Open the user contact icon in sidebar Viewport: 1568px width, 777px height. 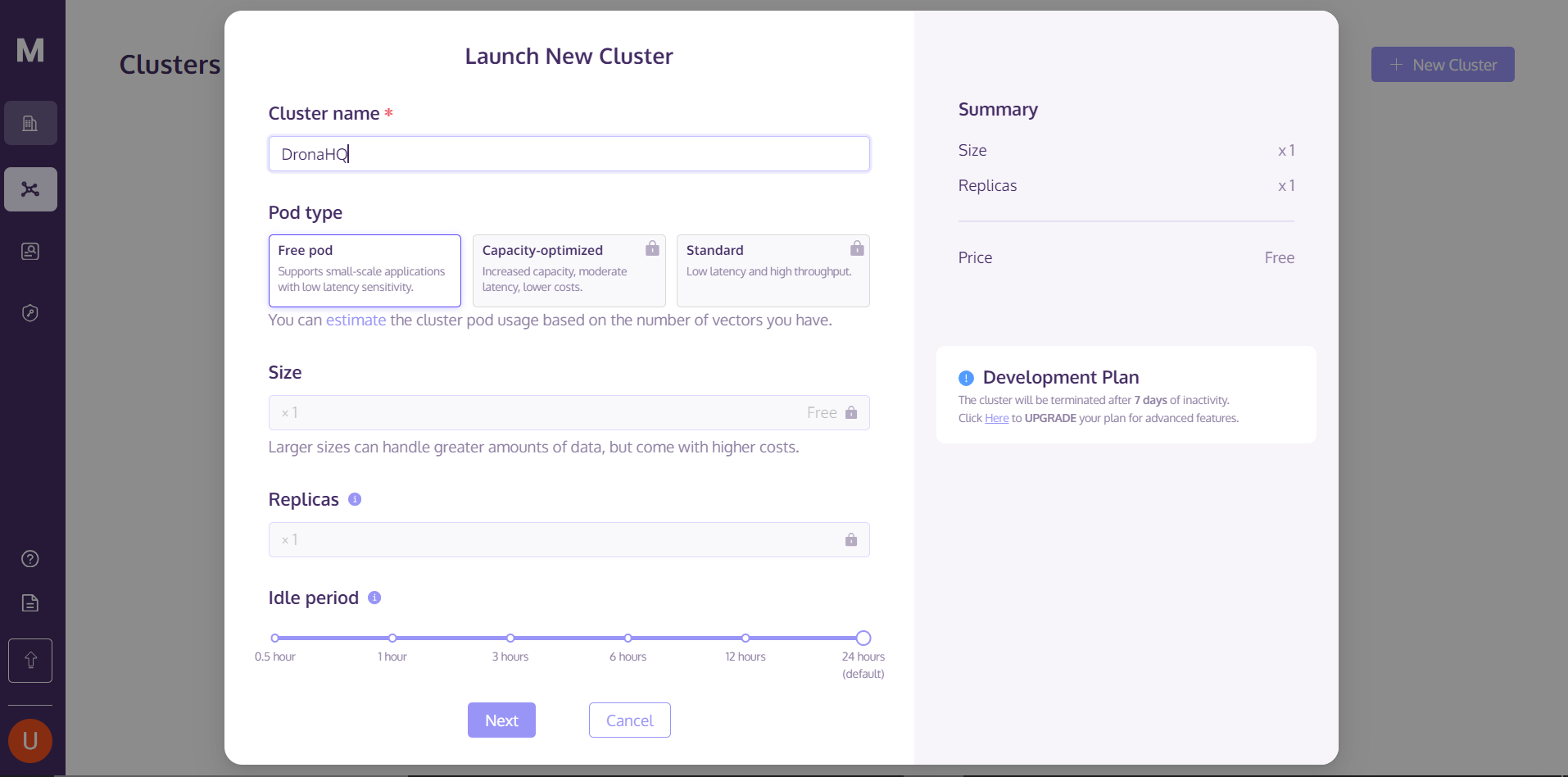point(30,252)
